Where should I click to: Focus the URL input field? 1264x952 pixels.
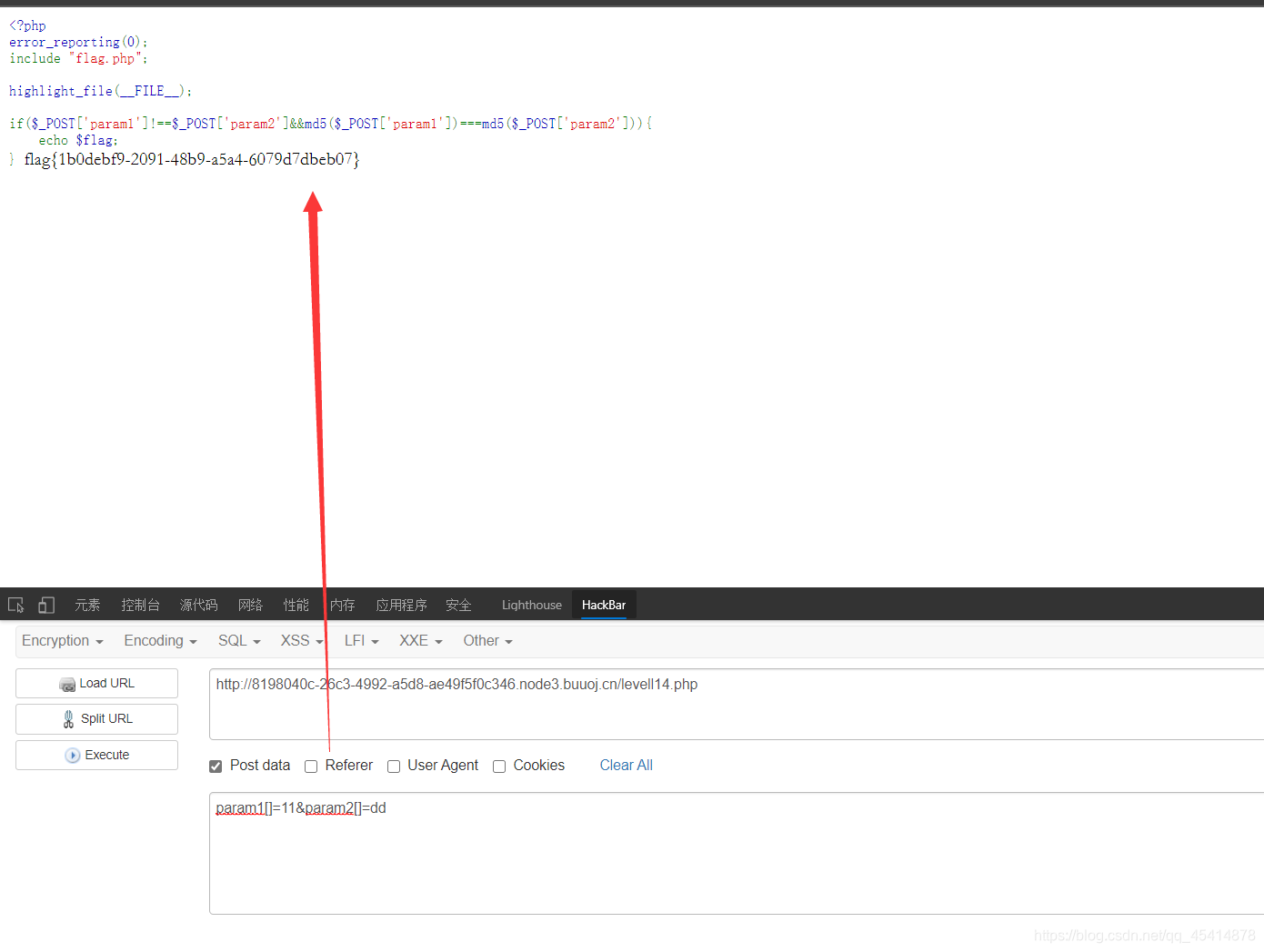(x=737, y=705)
